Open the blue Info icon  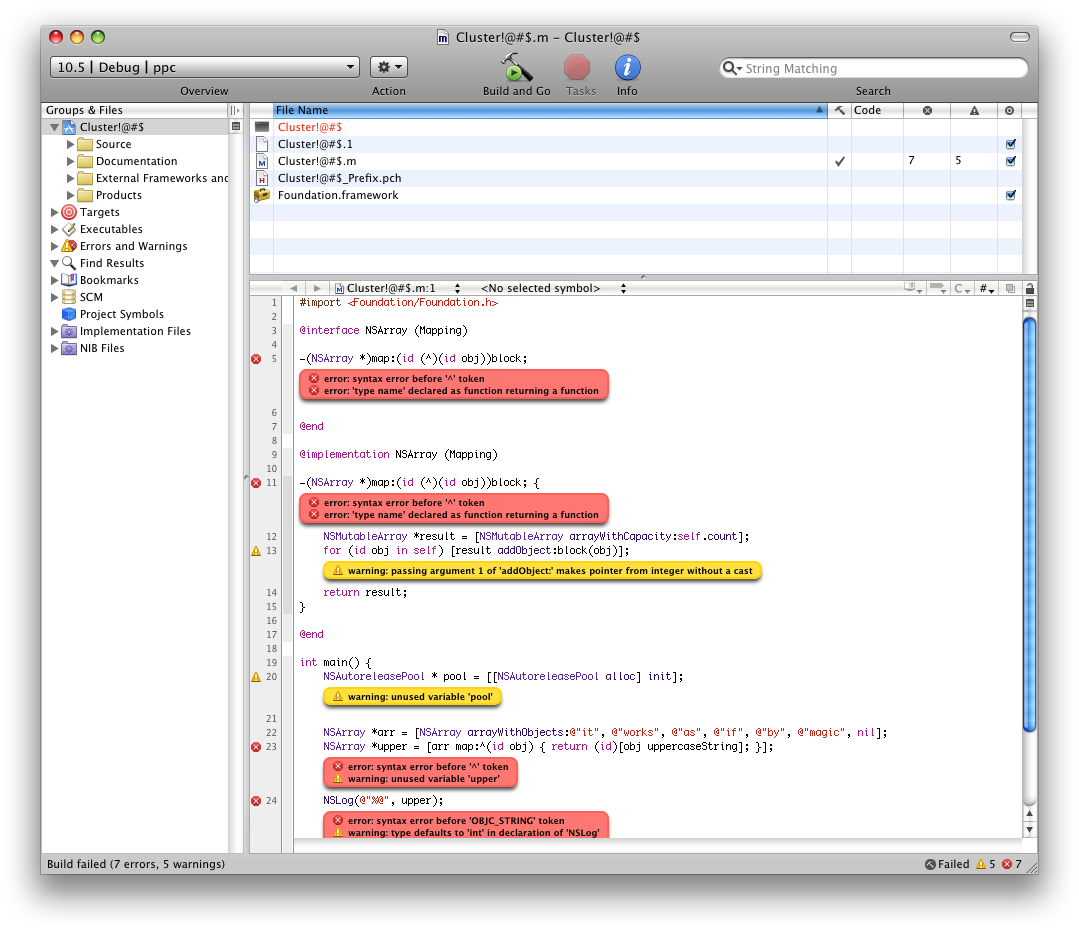[x=627, y=67]
